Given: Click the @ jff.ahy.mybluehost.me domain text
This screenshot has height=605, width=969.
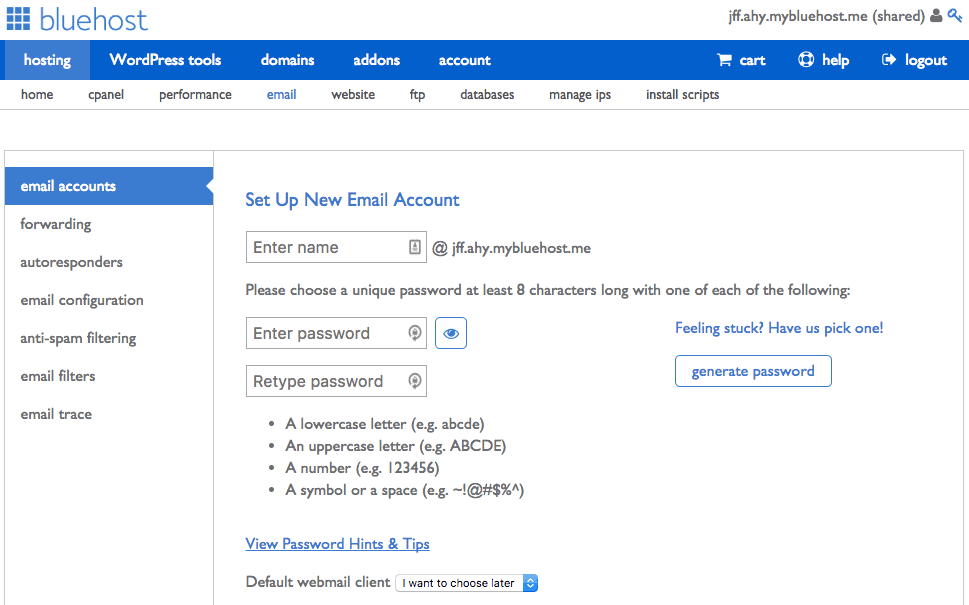Looking at the screenshot, I should 511,248.
